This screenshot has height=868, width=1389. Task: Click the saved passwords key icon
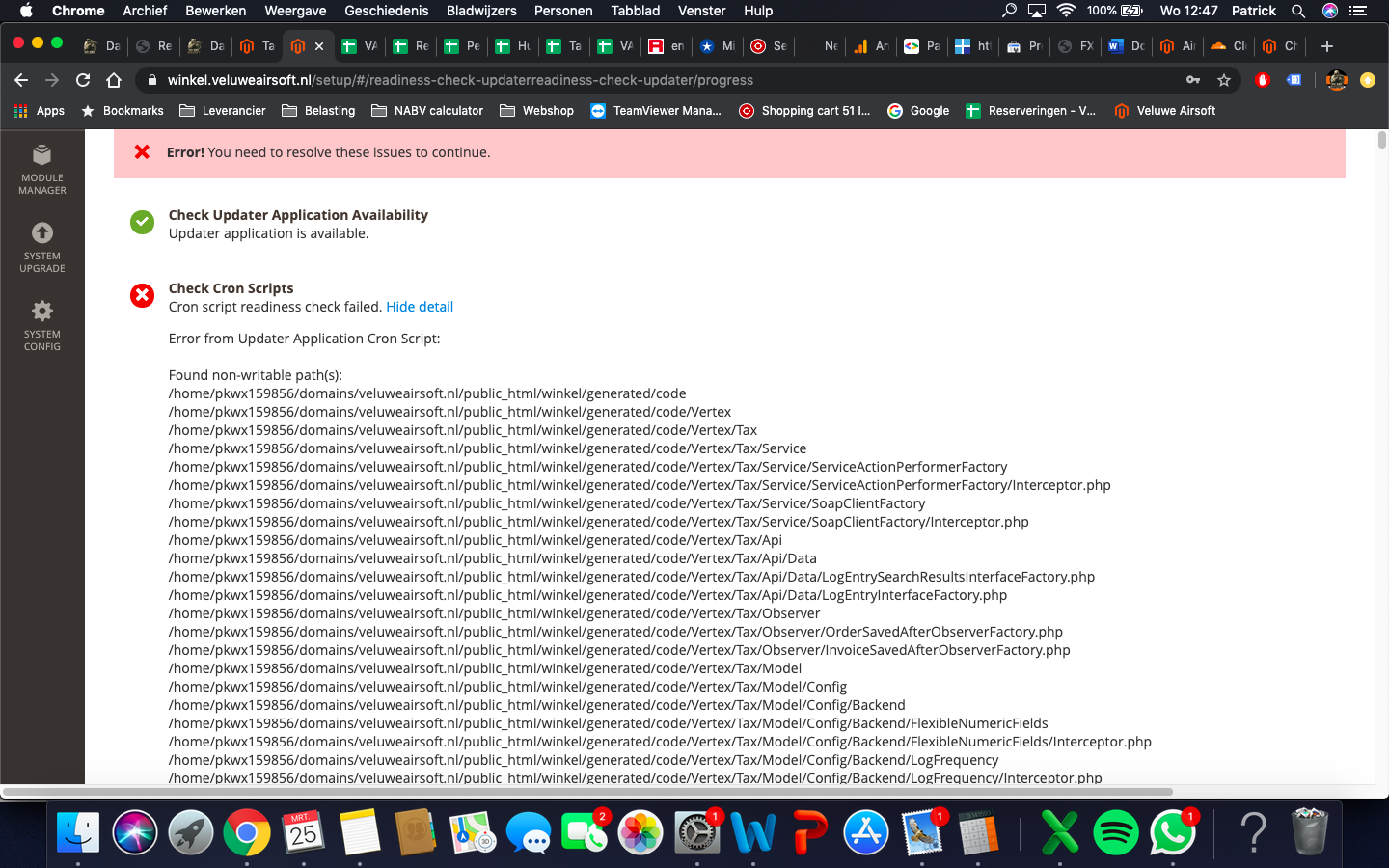[1193, 80]
